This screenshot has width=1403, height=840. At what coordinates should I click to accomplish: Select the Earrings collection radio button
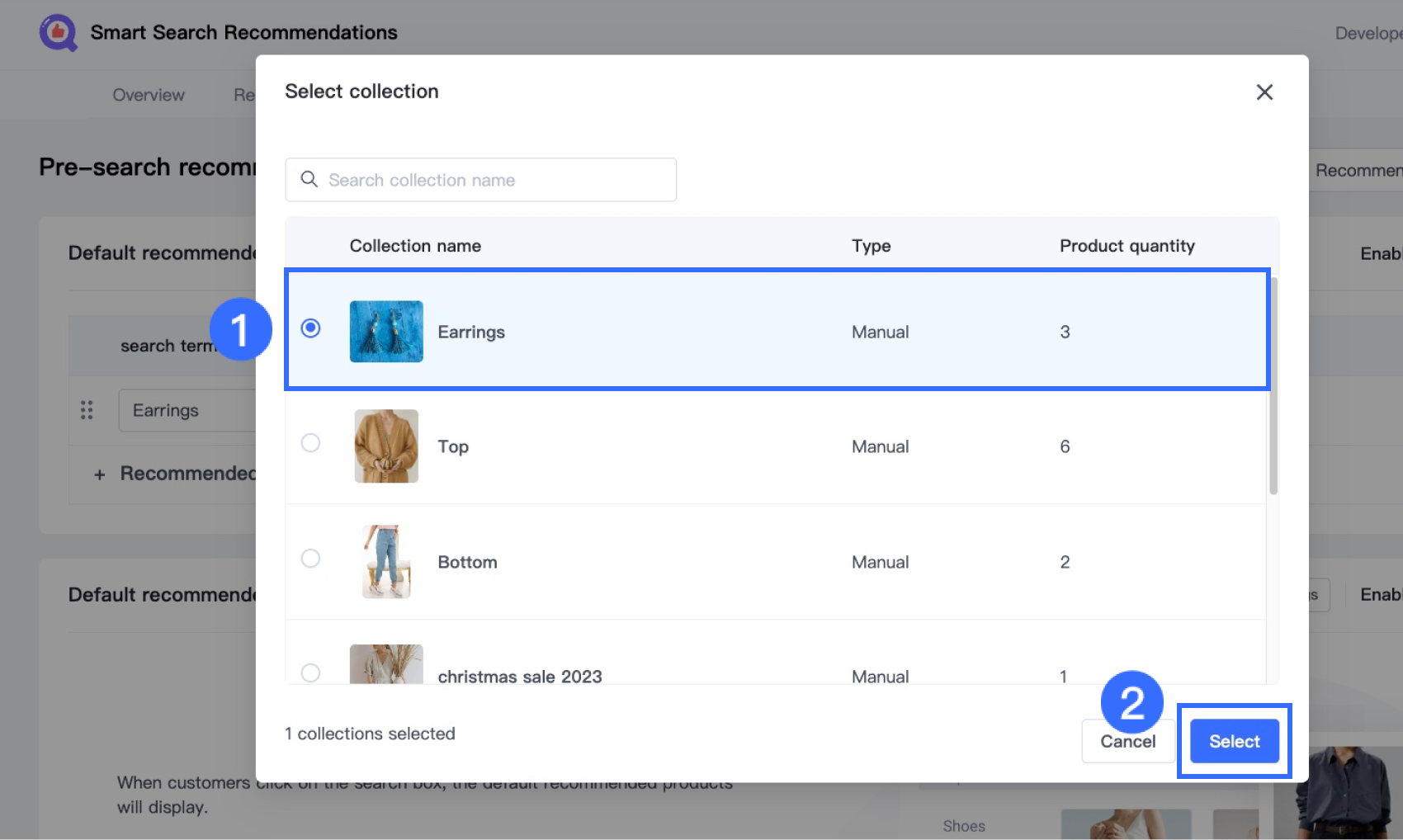(x=310, y=328)
